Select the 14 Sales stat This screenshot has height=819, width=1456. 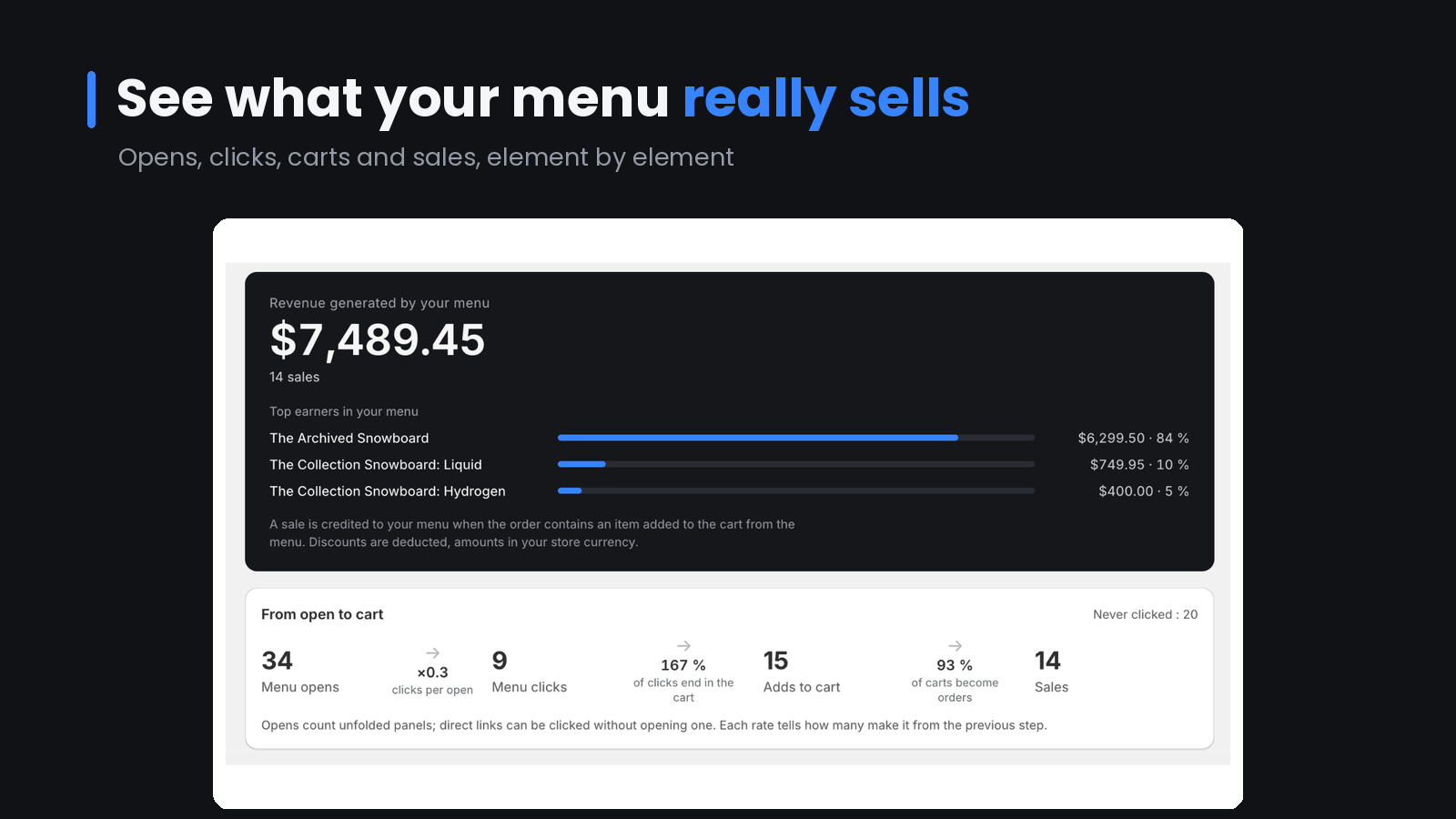tap(1052, 672)
